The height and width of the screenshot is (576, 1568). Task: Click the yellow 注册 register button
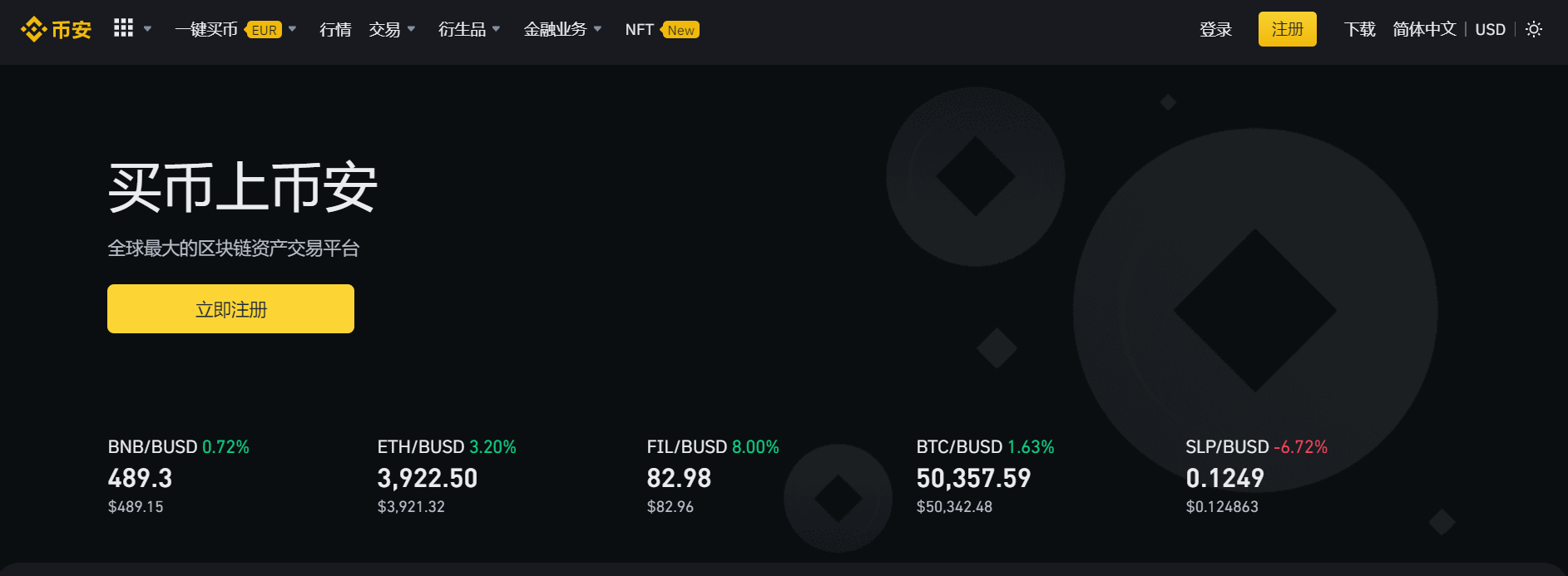point(1287,29)
